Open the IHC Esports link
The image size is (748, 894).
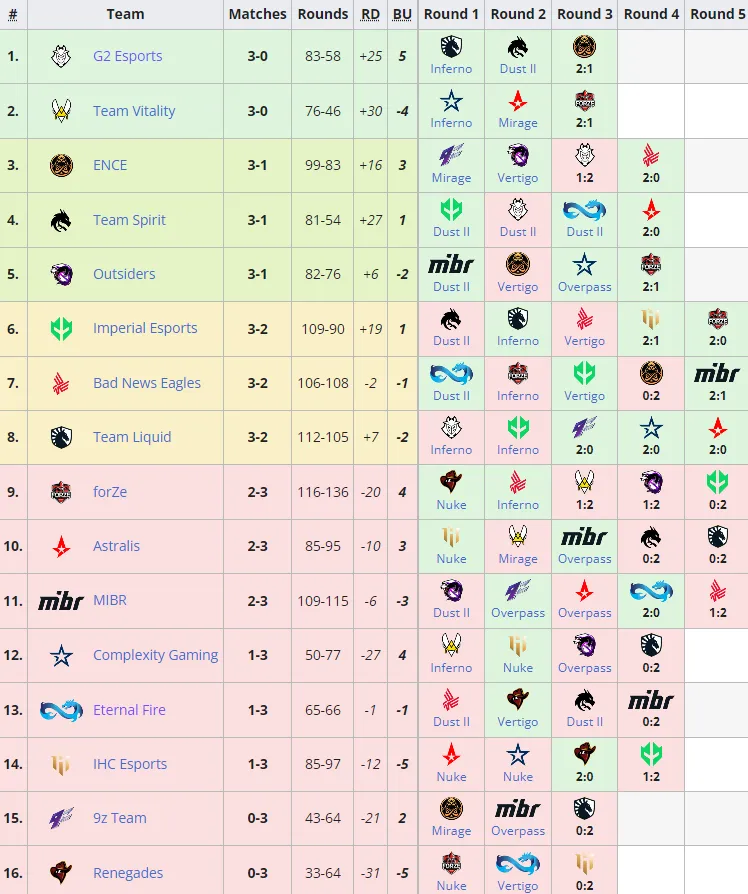click(130, 764)
